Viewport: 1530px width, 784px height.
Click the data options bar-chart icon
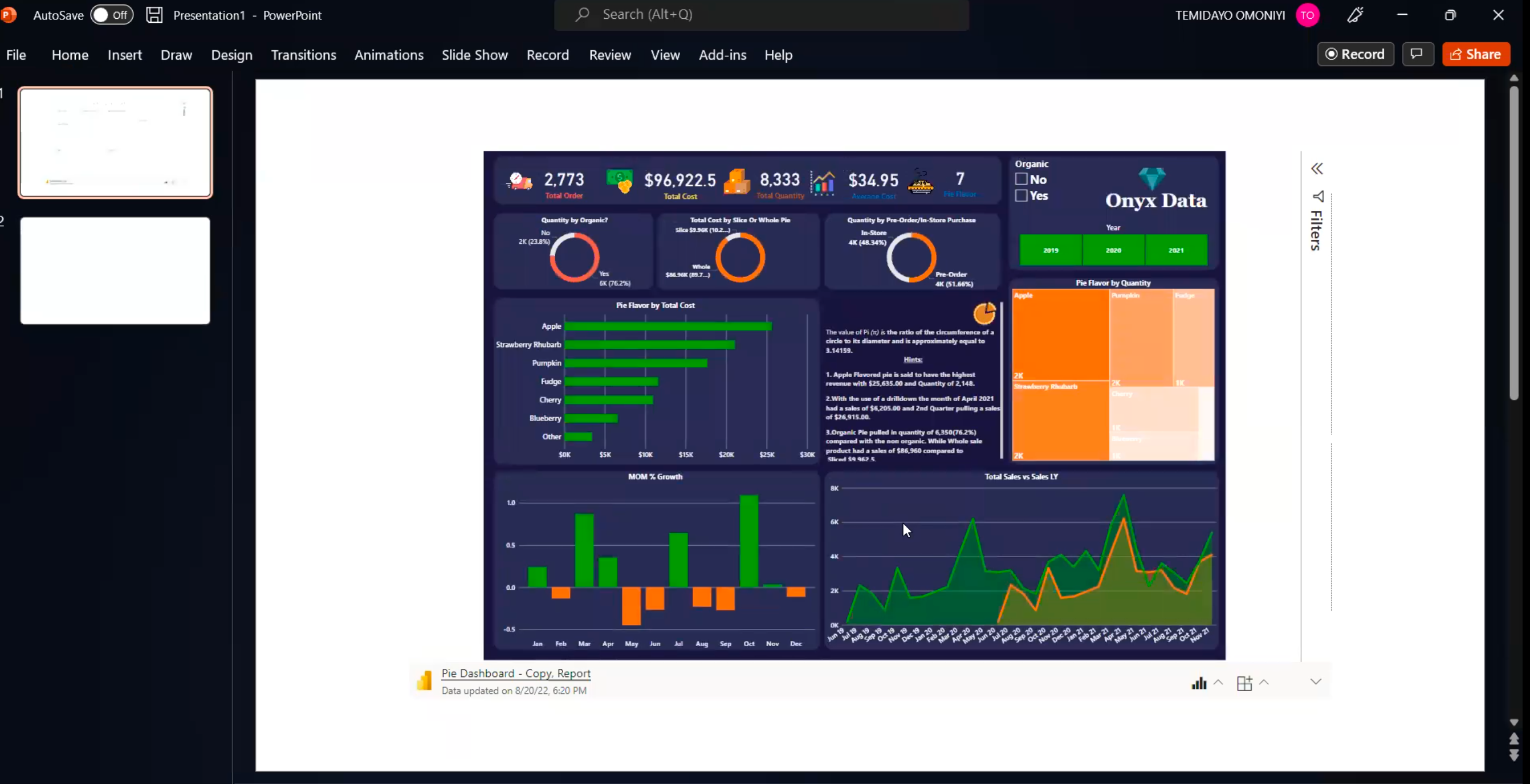[1199, 683]
